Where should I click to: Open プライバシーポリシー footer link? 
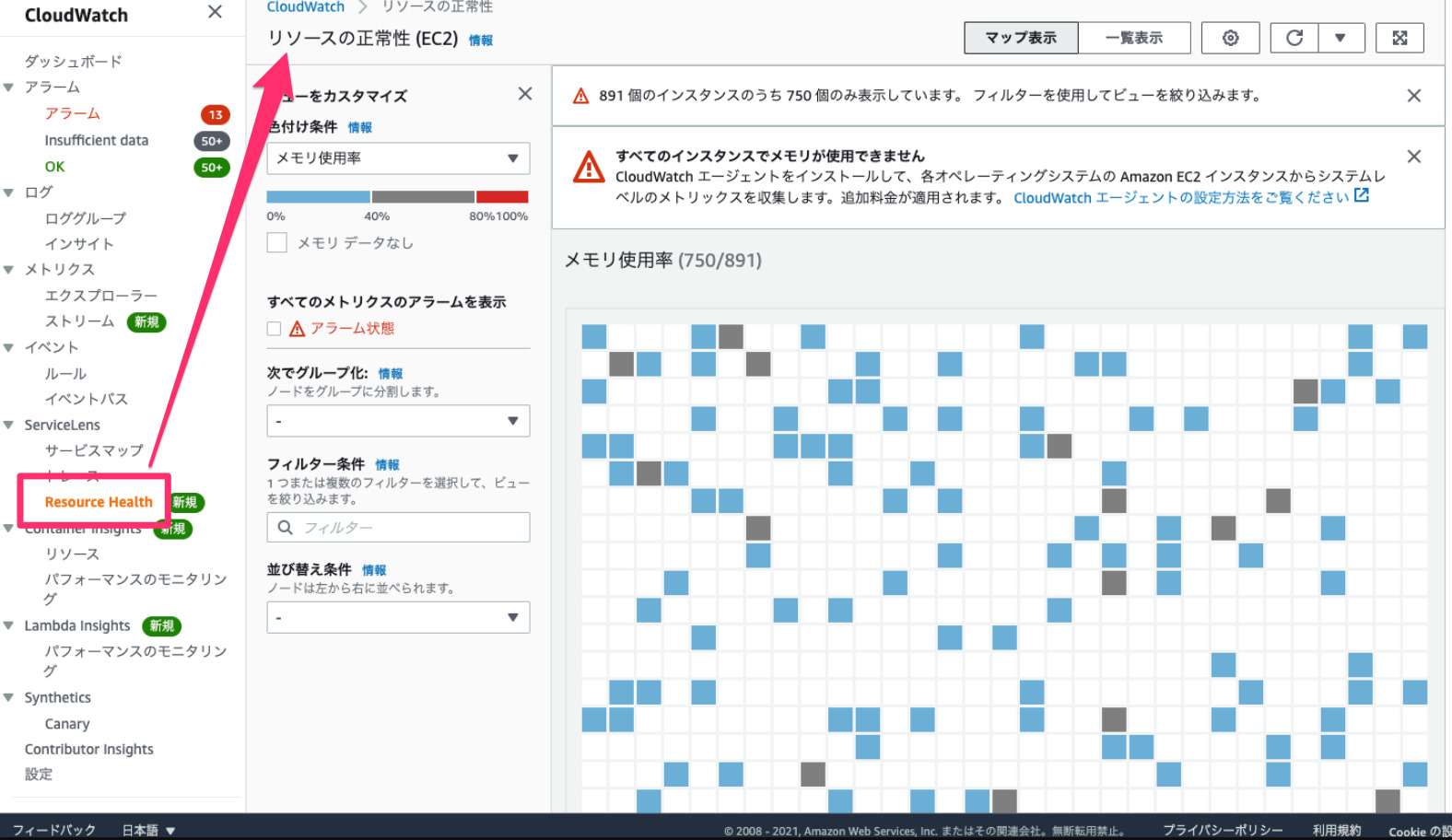pos(1223,830)
